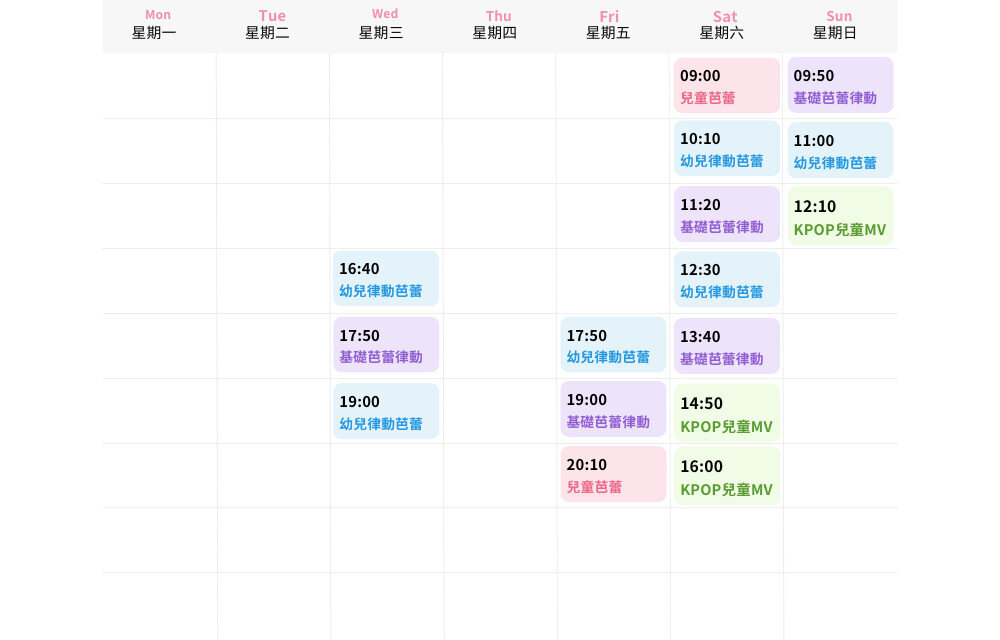Select the Thu 星期四 column header
1000x640 pixels.
[498, 25]
